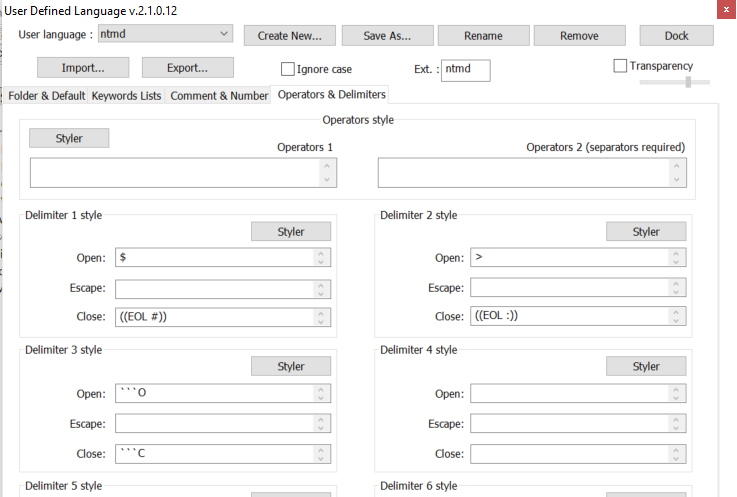The image size is (737, 497).
Task: Click the Create New... button
Action: (289, 35)
